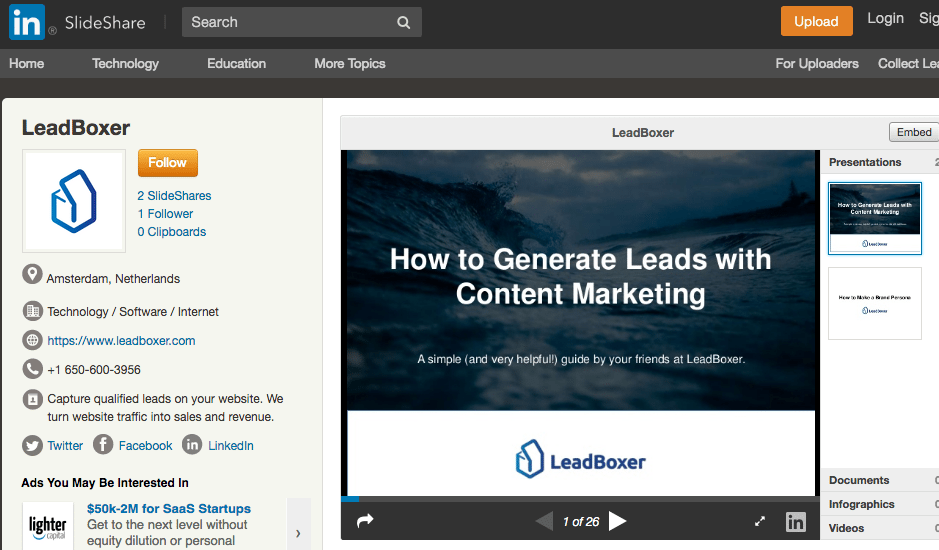This screenshot has height=550, width=939.
Task: Click the LinkedIn logo in header
Action: [x=26, y=22]
